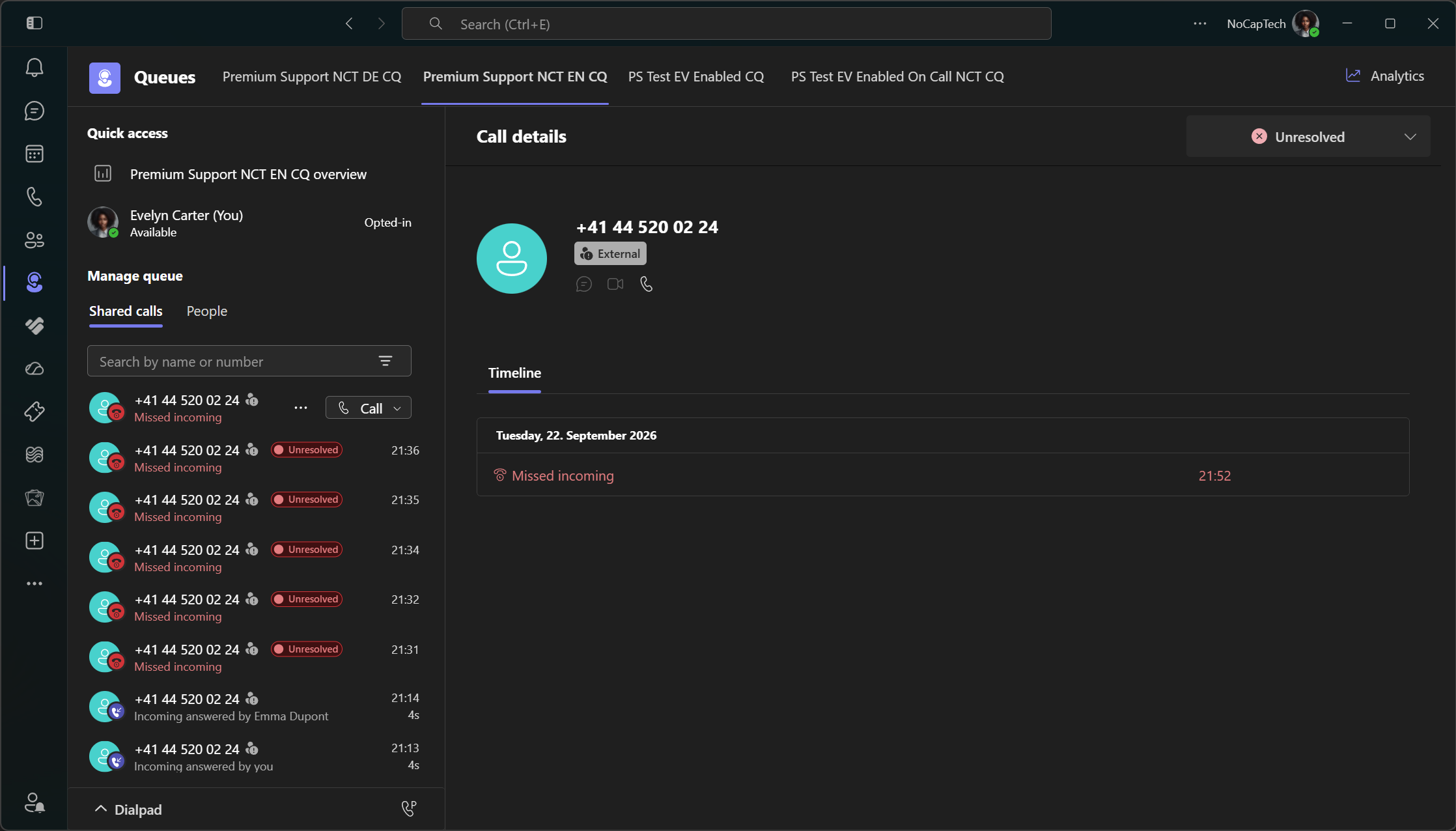The width and height of the screenshot is (1456, 831).
Task: Open more options ellipsis on first missed call
Action: 300,408
